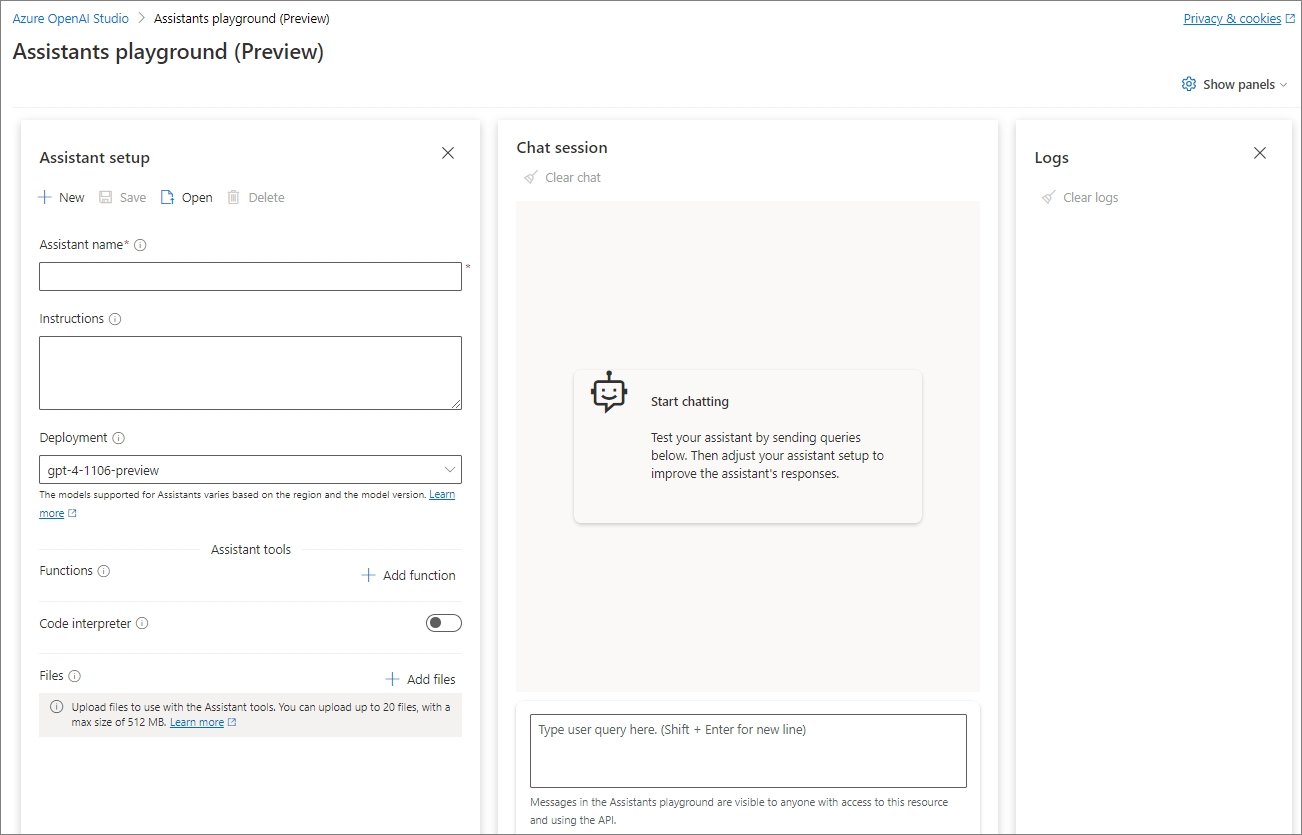Screen dimensions: 1302x835
Task: Click the Clear chat broom icon
Action: [531, 177]
